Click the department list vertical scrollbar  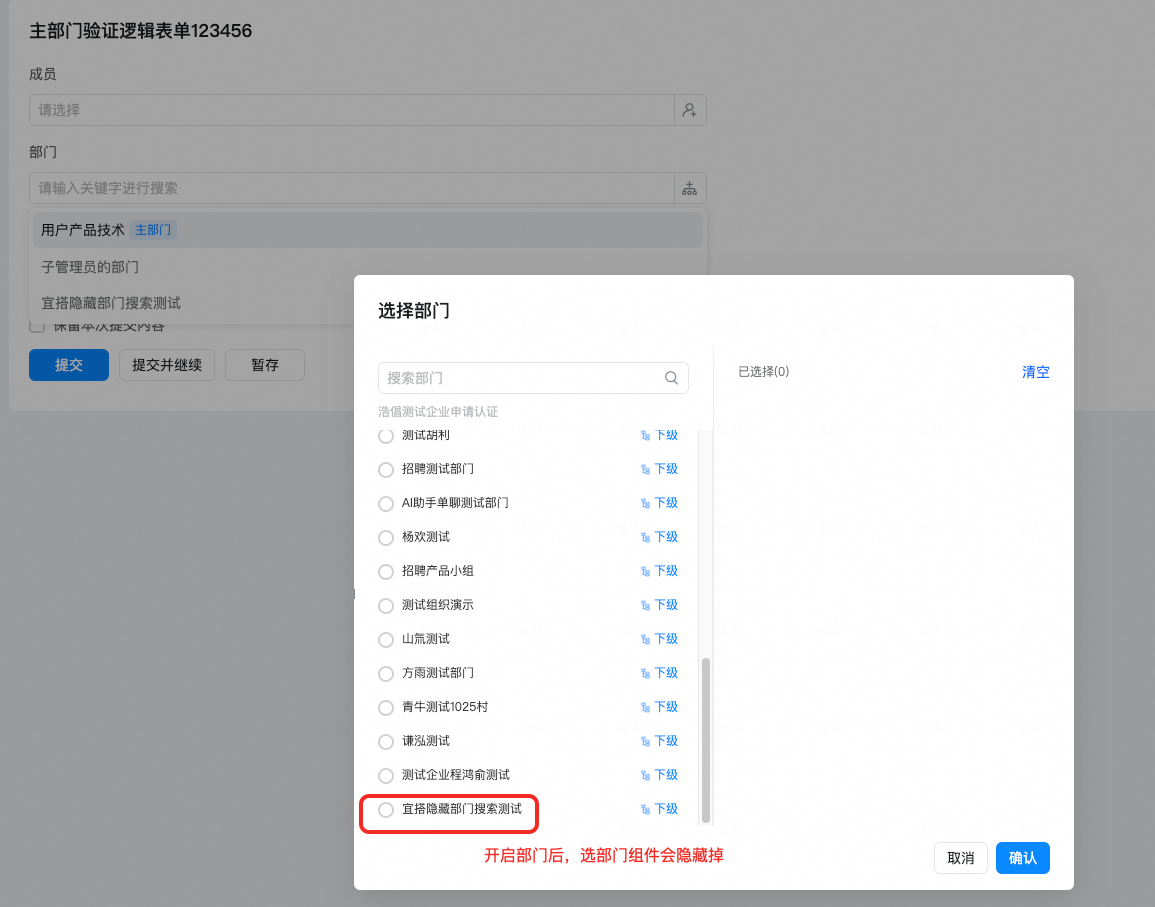pyautogui.click(x=706, y=740)
